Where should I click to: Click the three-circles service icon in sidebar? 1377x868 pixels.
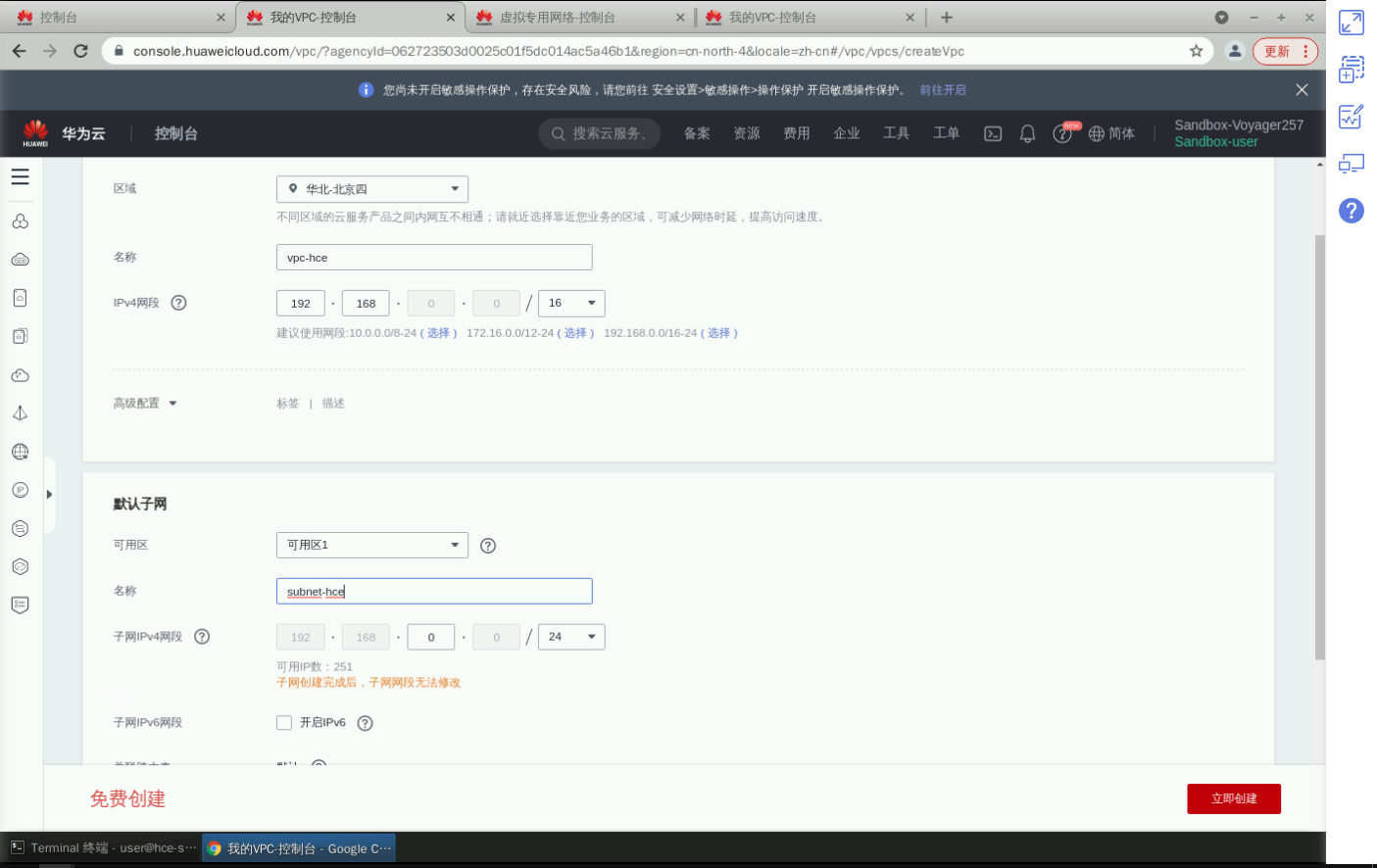click(20, 221)
